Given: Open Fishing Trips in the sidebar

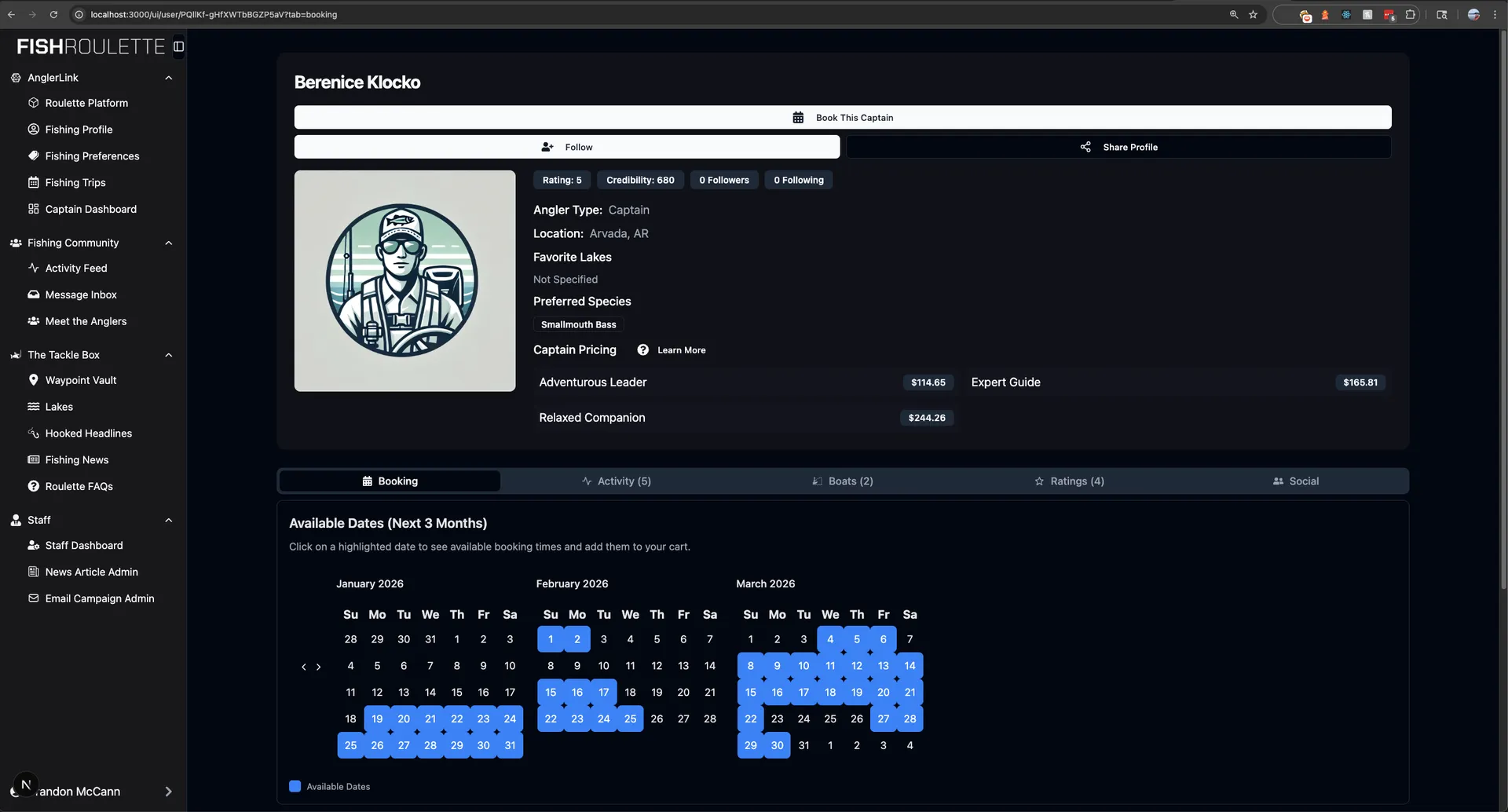Looking at the screenshot, I should pyautogui.click(x=75, y=182).
